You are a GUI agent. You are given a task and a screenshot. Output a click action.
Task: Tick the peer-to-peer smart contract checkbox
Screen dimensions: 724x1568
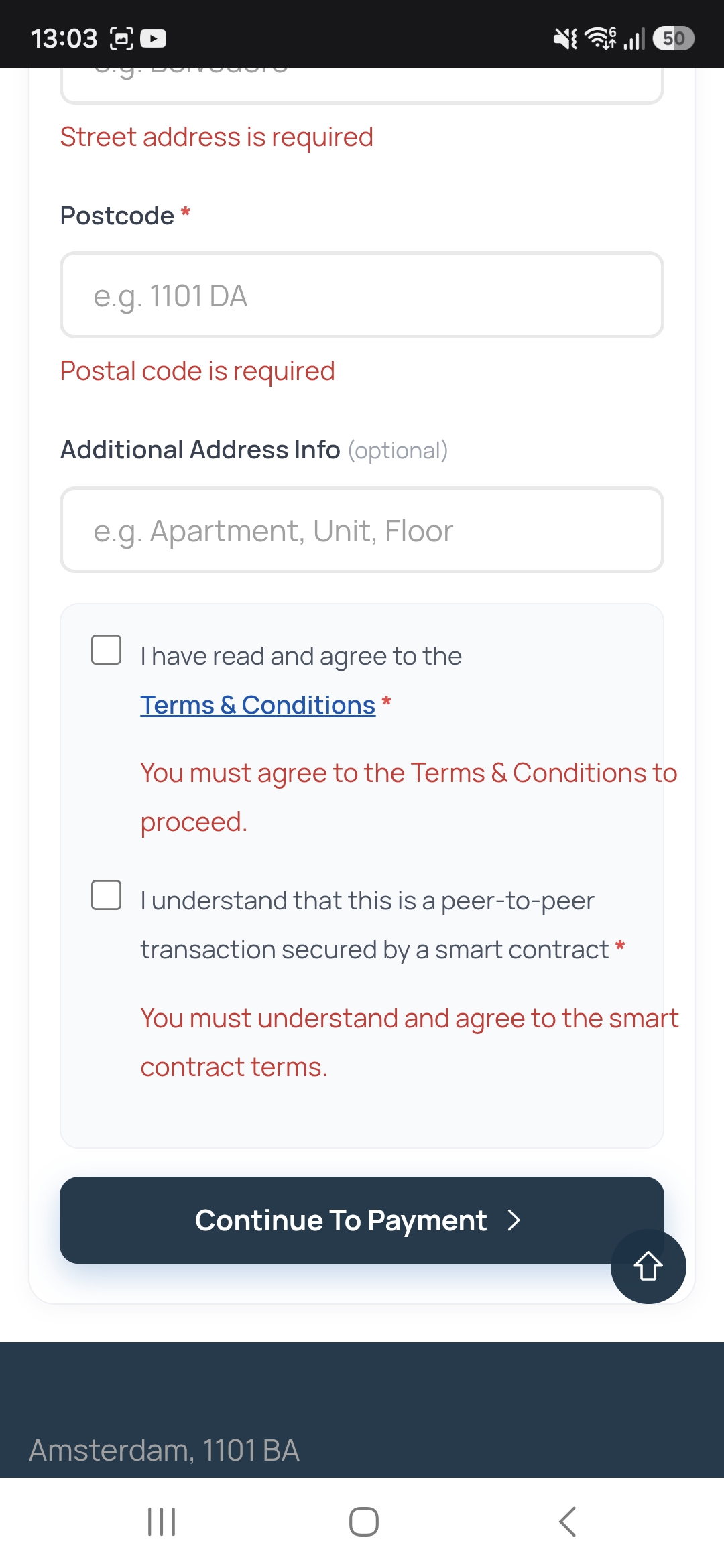[107, 895]
